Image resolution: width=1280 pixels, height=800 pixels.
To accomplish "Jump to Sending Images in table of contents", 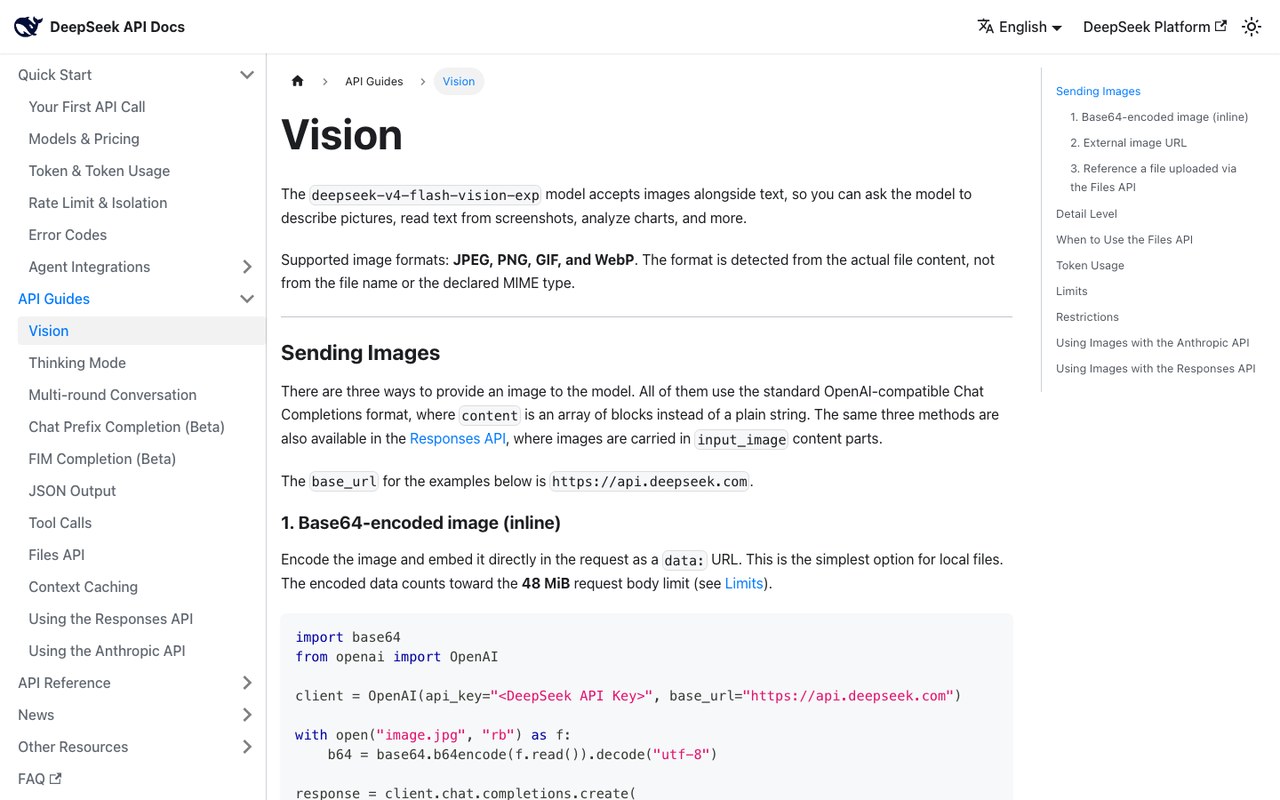I will click(x=1098, y=91).
